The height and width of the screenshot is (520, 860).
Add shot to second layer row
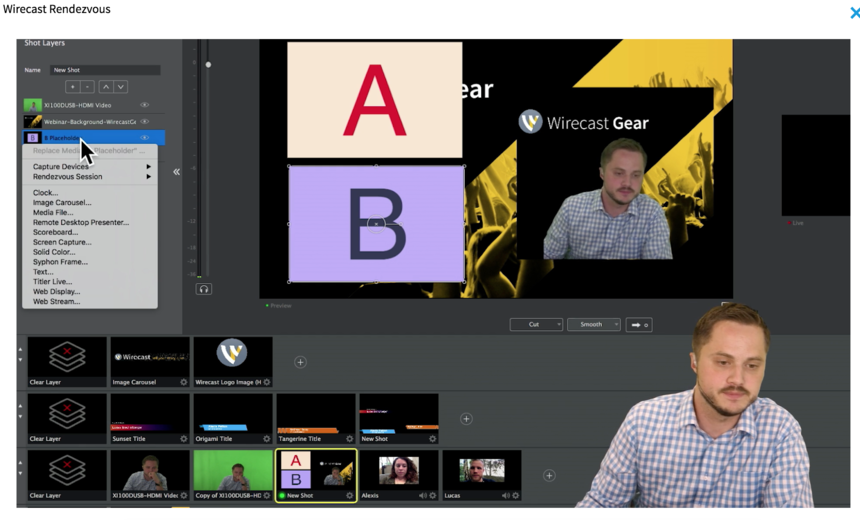(x=466, y=419)
